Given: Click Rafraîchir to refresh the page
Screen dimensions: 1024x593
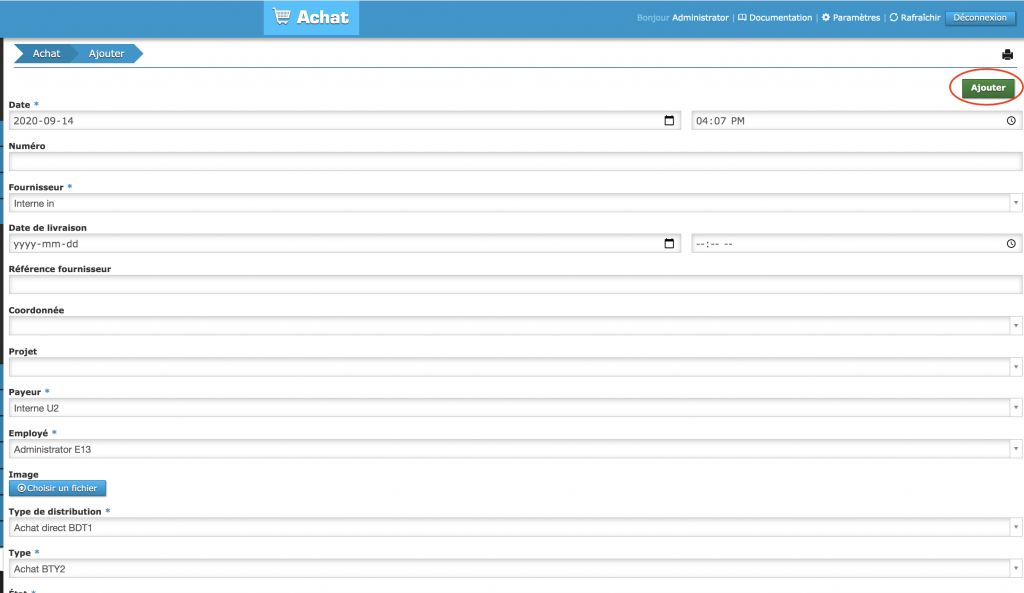Looking at the screenshot, I should click(914, 18).
